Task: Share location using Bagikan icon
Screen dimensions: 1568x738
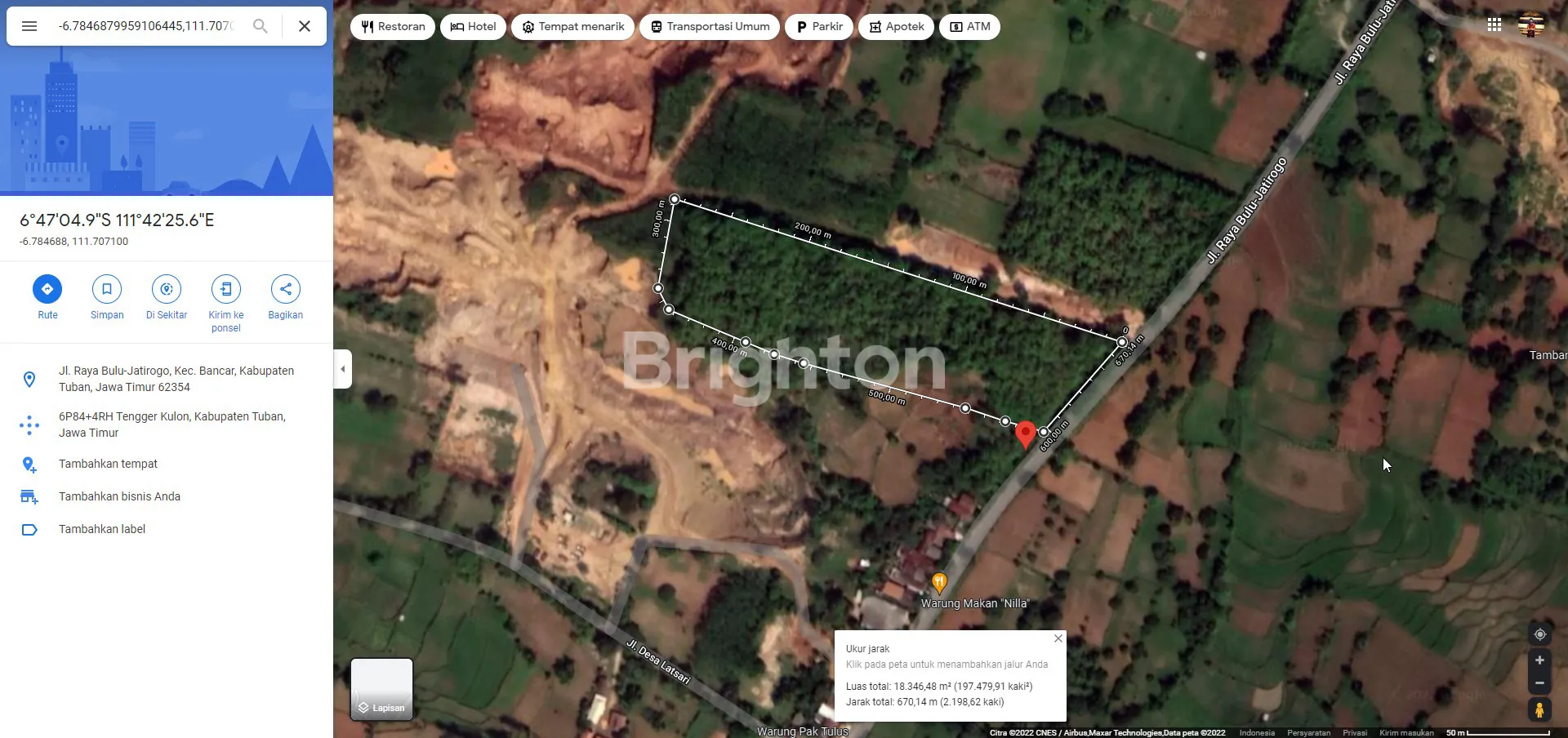Action: tap(285, 289)
